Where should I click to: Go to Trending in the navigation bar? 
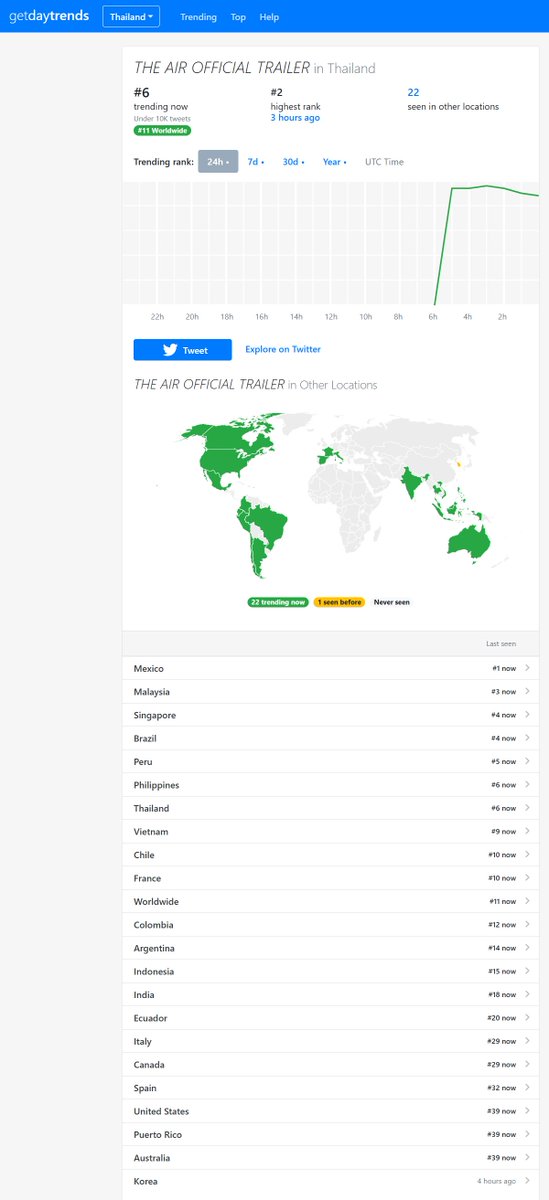pyautogui.click(x=198, y=17)
